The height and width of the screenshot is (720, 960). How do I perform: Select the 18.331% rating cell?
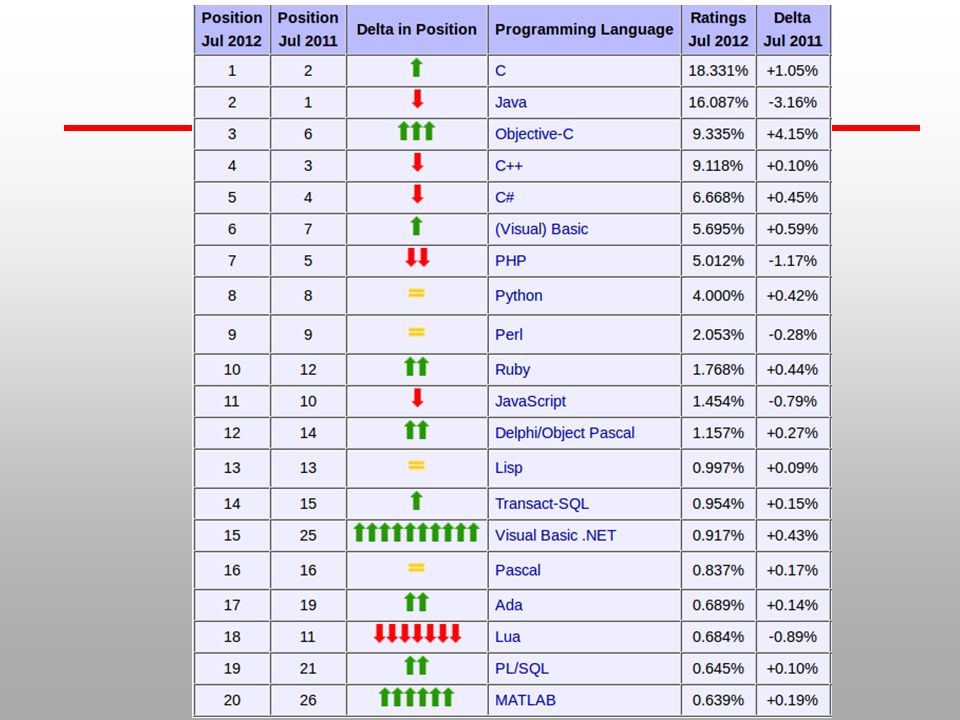[718, 70]
